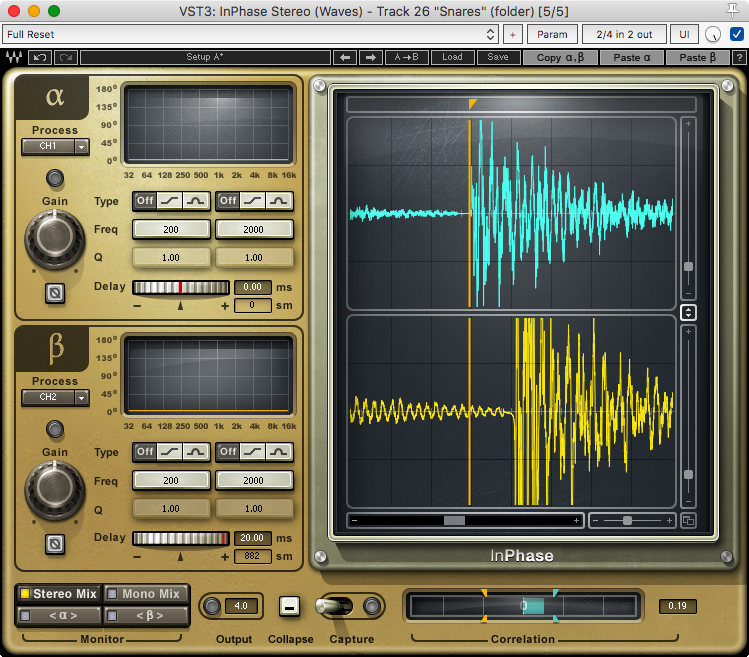Viewport: 749px width, 657px height.
Task: Enable Mono Mix monitoring
Action: [x=143, y=594]
